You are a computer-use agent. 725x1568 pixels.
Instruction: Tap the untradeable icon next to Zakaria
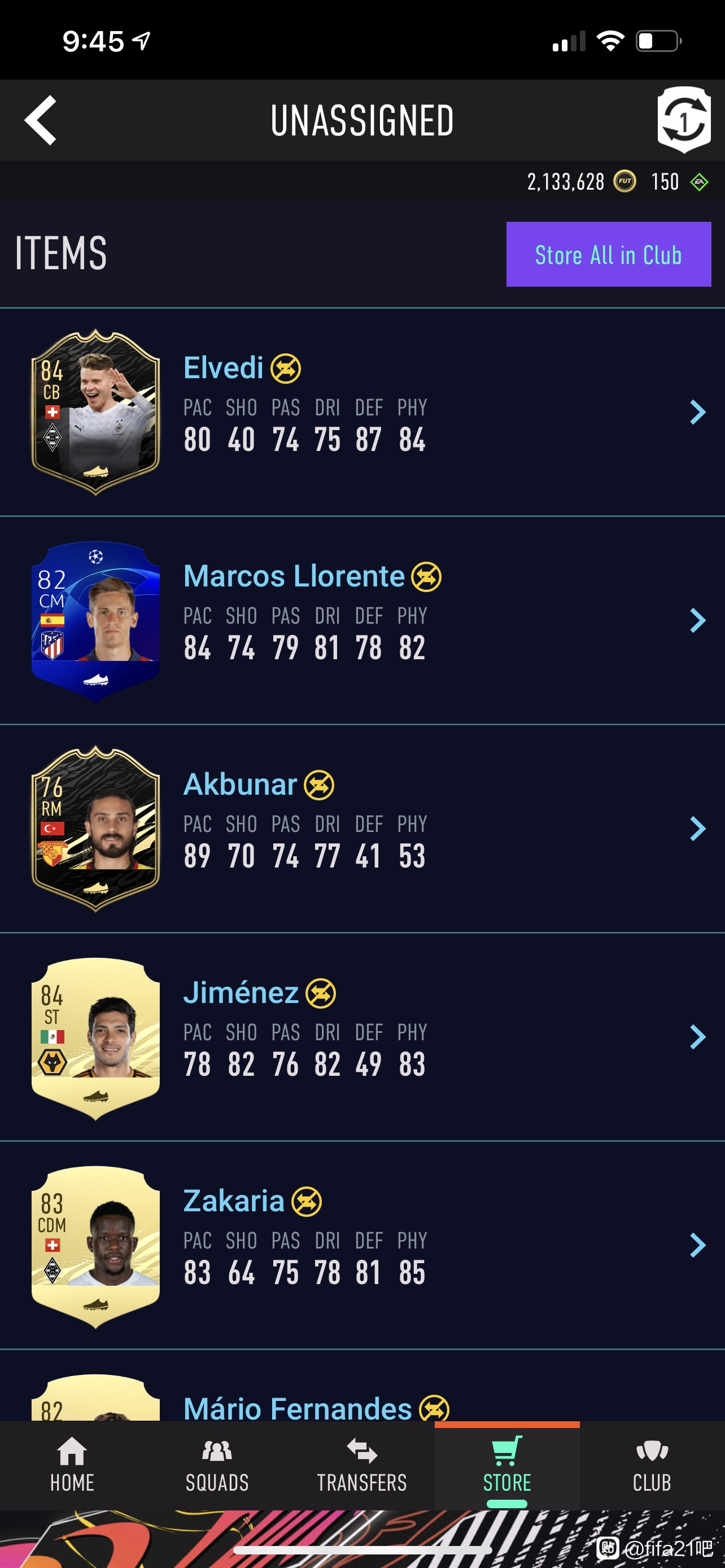307,1202
